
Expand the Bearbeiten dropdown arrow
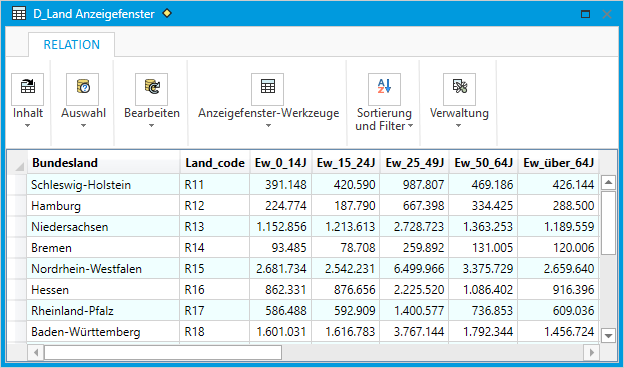pyautogui.click(x=151, y=126)
